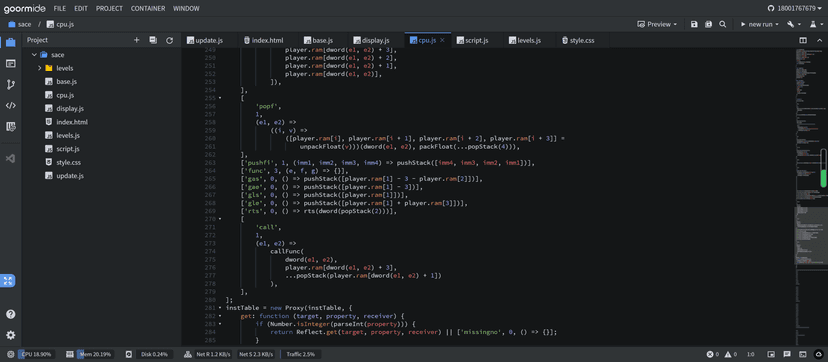Screen dimensions: 828x362
Task: Close the cpu.js tab
Action: pyautogui.click(x=443, y=40)
